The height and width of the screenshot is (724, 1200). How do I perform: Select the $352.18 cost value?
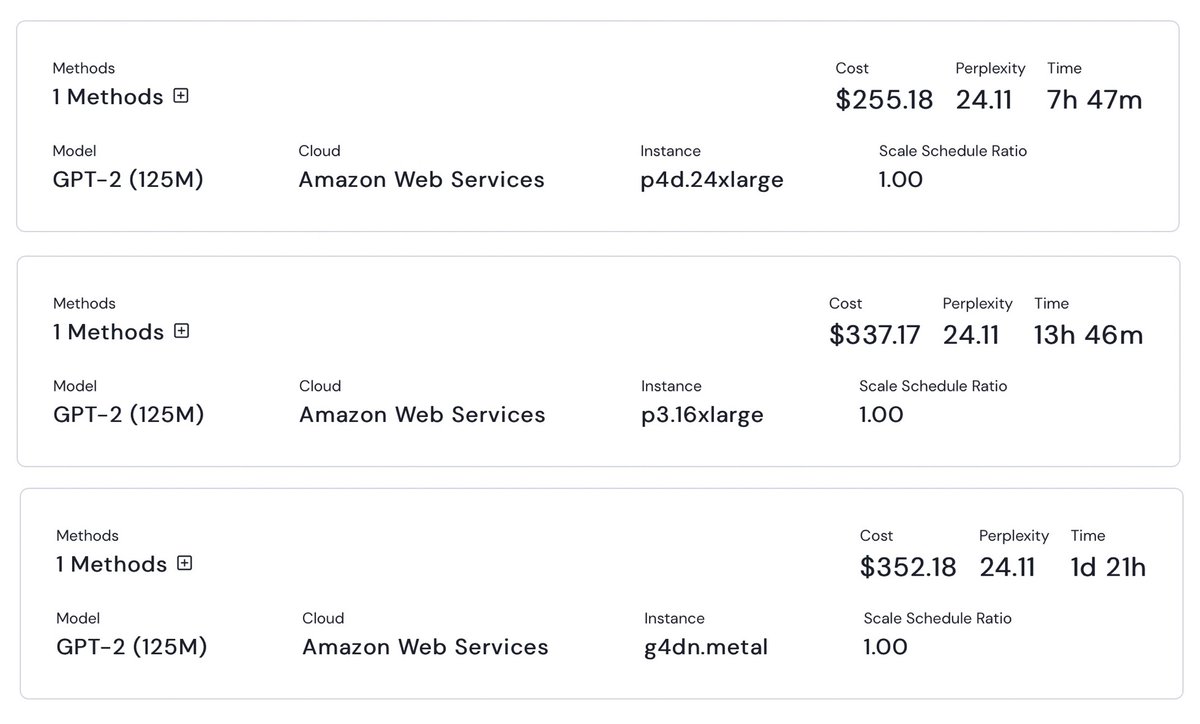pyautogui.click(x=908, y=567)
